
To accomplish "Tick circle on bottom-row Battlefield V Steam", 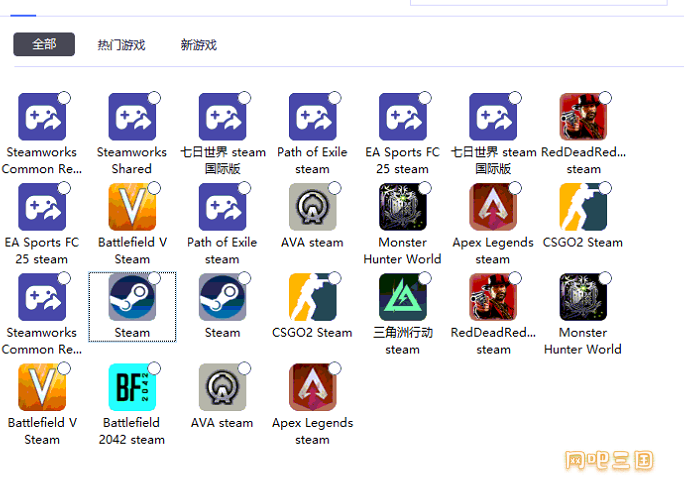I will tap(64, 368).
